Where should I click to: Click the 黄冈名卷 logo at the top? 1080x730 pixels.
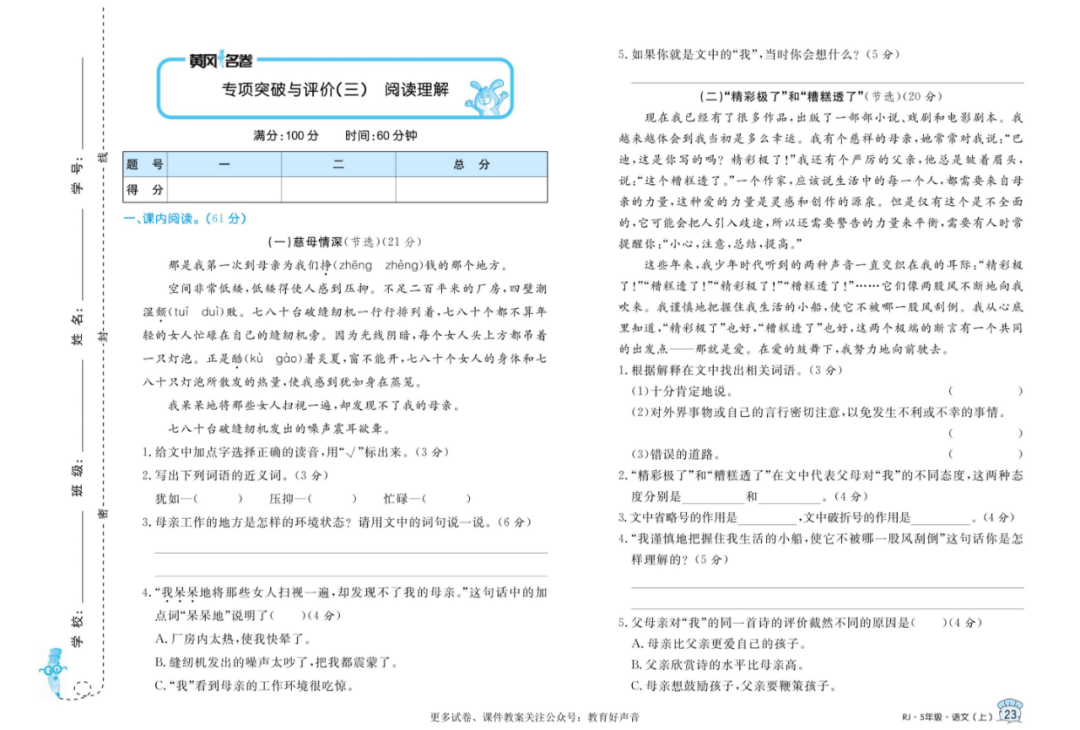click(220, 61)
